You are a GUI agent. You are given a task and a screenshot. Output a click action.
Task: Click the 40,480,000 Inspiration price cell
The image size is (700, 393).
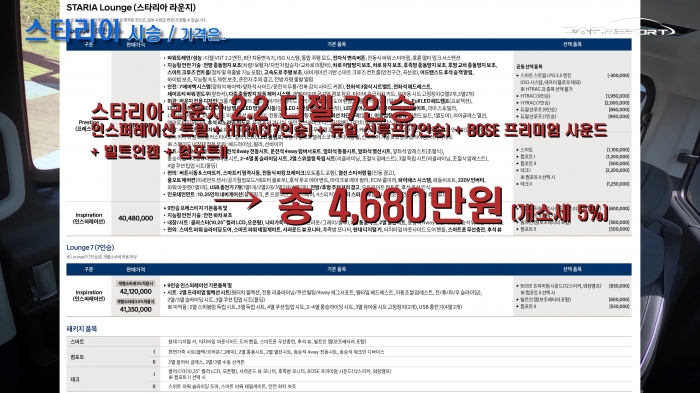click(135, 218)
